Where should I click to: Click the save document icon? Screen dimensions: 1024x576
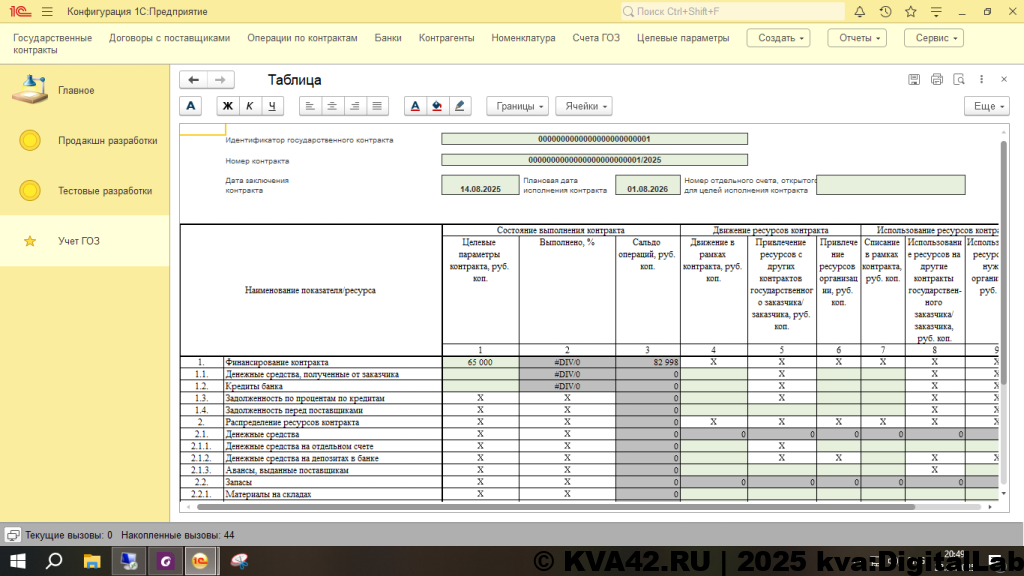click(914, 80)
